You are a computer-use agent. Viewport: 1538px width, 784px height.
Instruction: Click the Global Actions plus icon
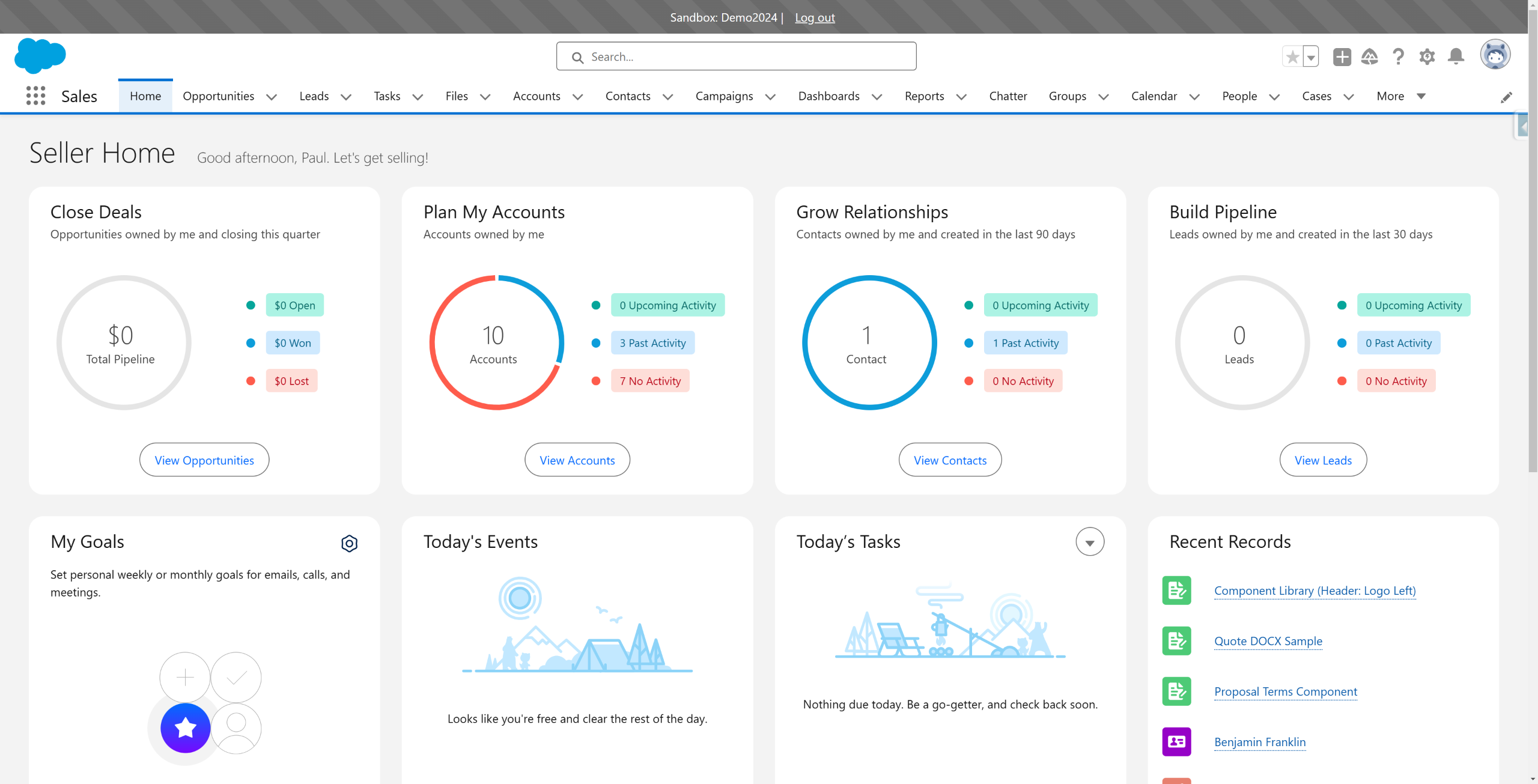[x=1342, y=57]
